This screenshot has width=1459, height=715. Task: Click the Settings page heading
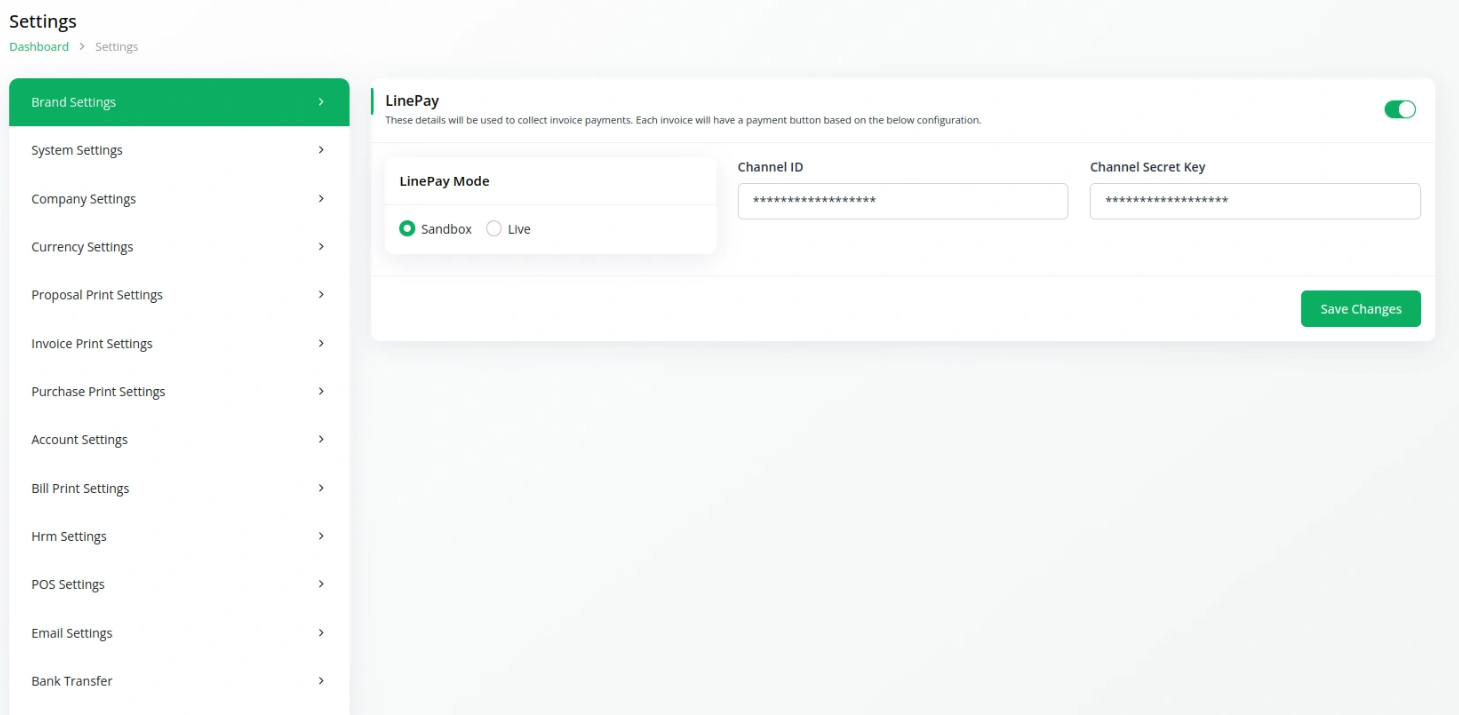(x=43, y=21)
